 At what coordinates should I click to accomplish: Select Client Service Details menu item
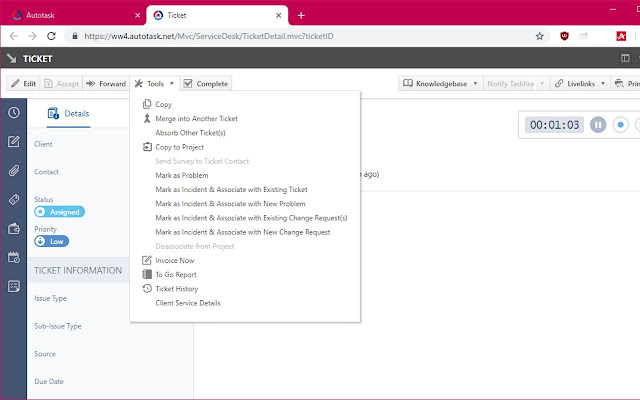point(188,303)
